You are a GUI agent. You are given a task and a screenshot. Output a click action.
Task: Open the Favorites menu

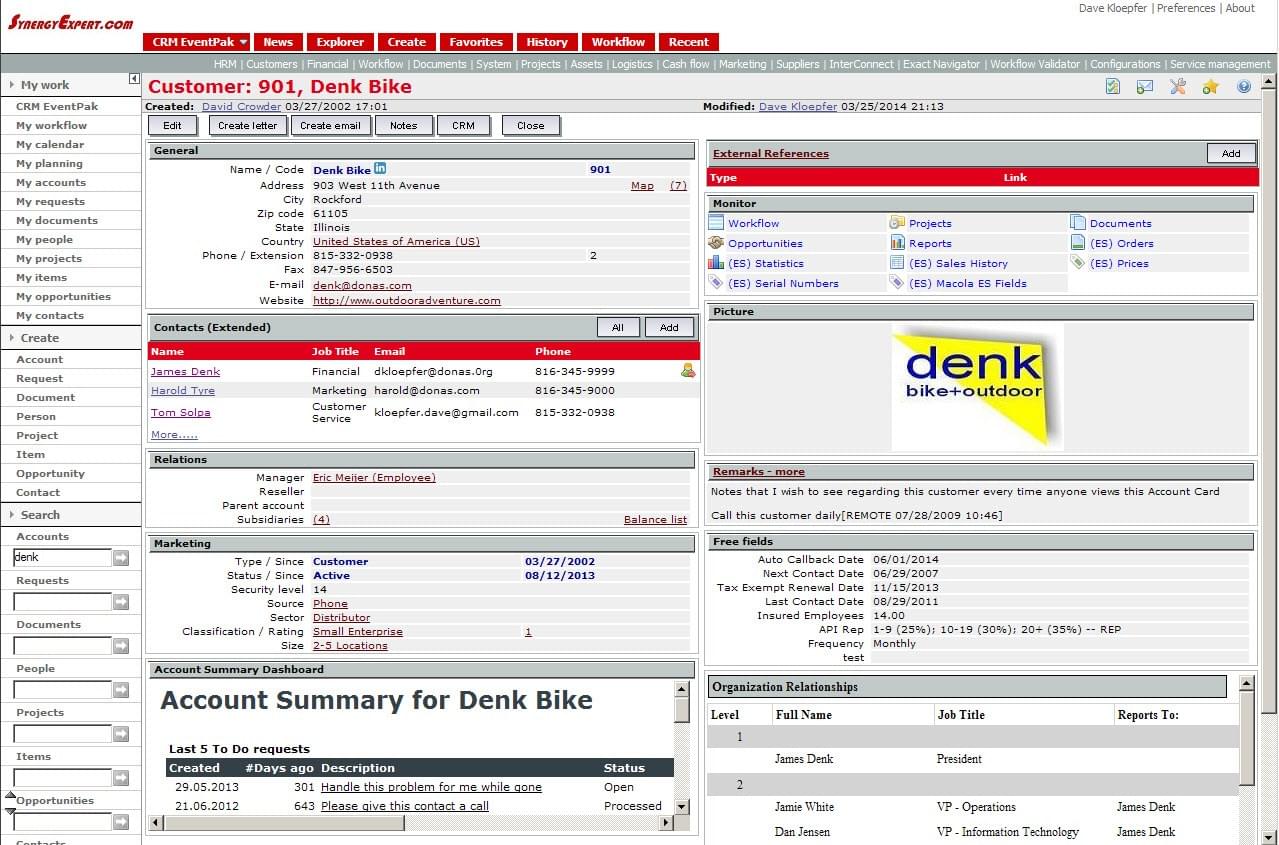tap(476, 42)
